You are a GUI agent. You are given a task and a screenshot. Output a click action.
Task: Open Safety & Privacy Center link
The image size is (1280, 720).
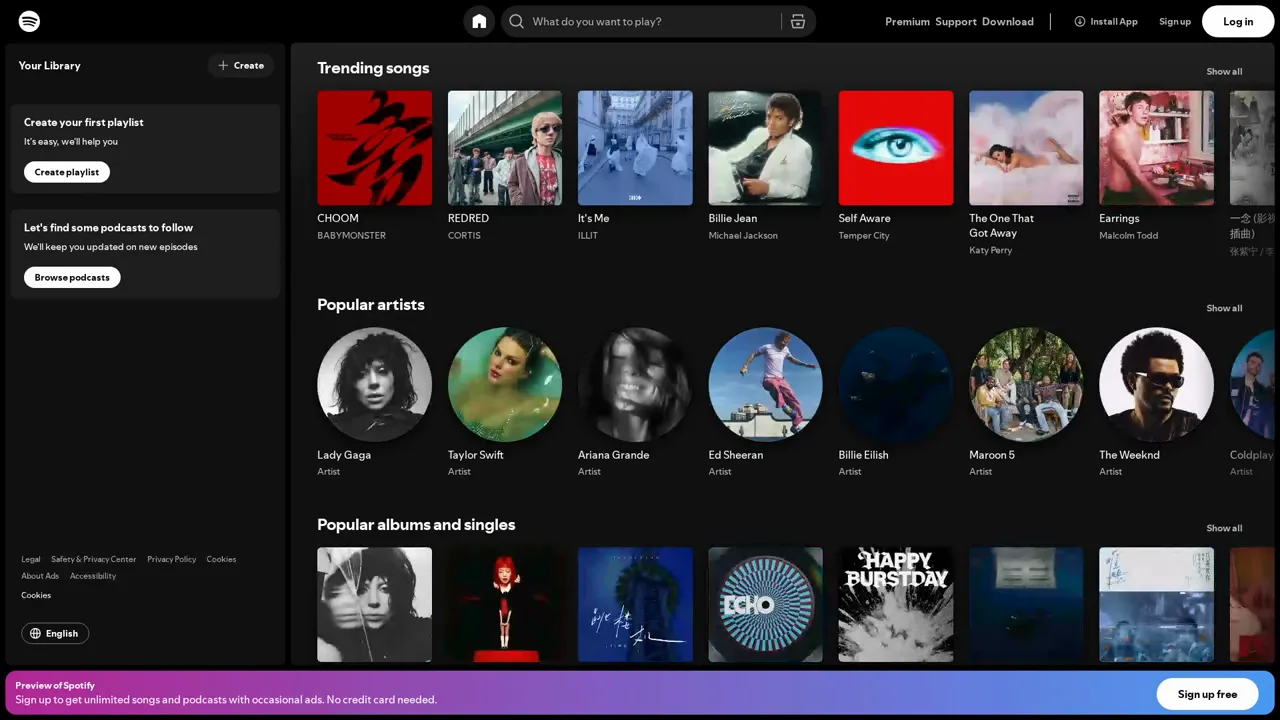(94, 559)
